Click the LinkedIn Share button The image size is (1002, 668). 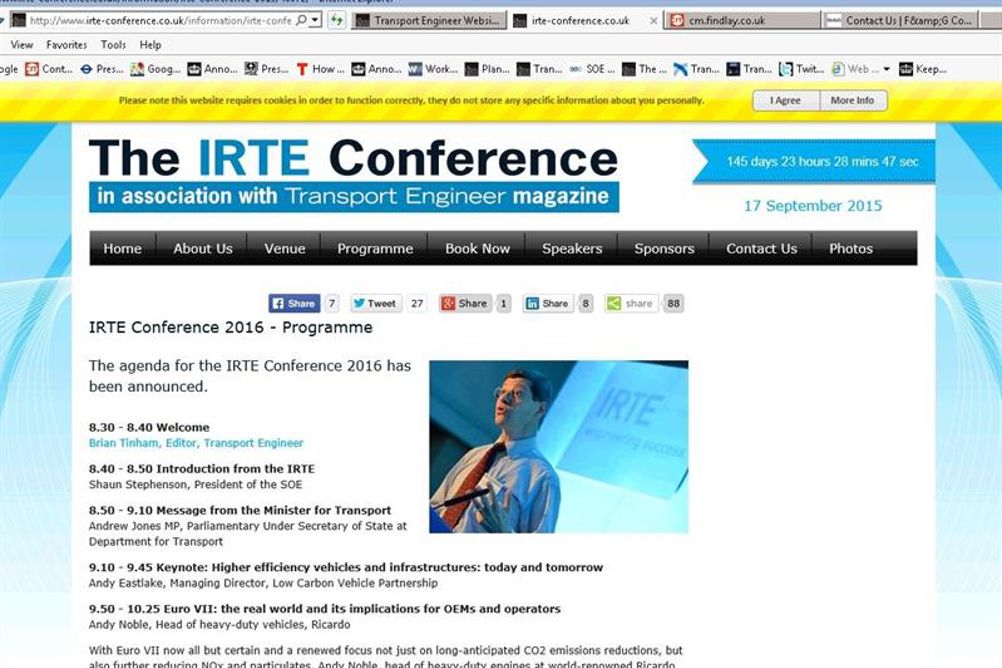[548, 304]
